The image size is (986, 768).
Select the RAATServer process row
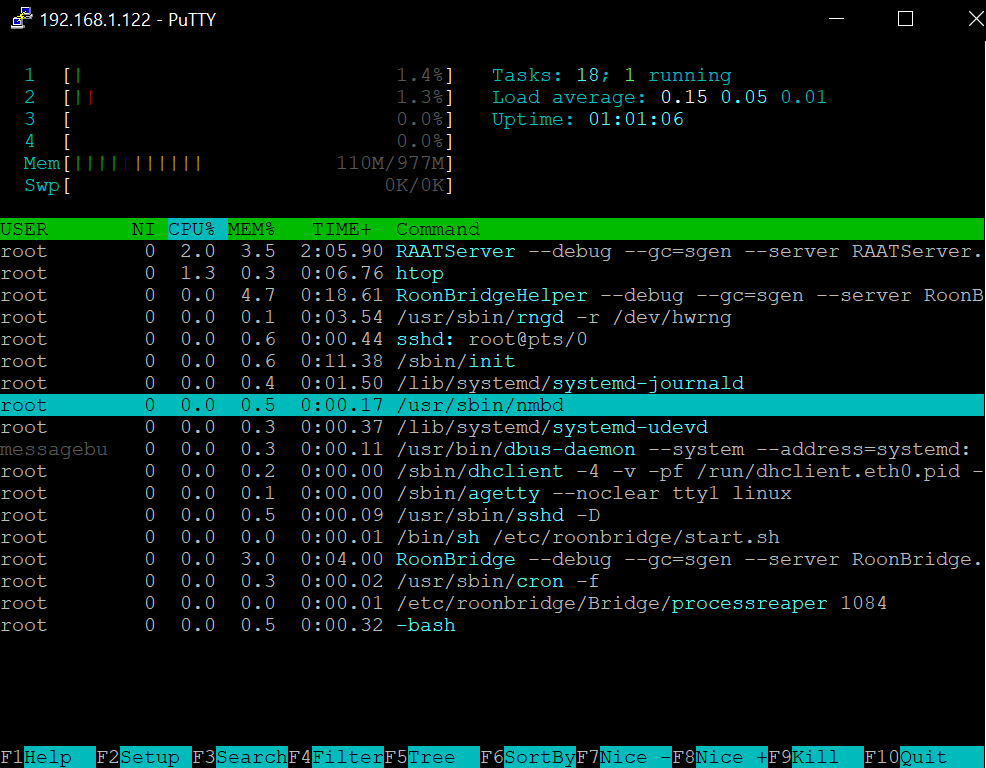point(492,251)
